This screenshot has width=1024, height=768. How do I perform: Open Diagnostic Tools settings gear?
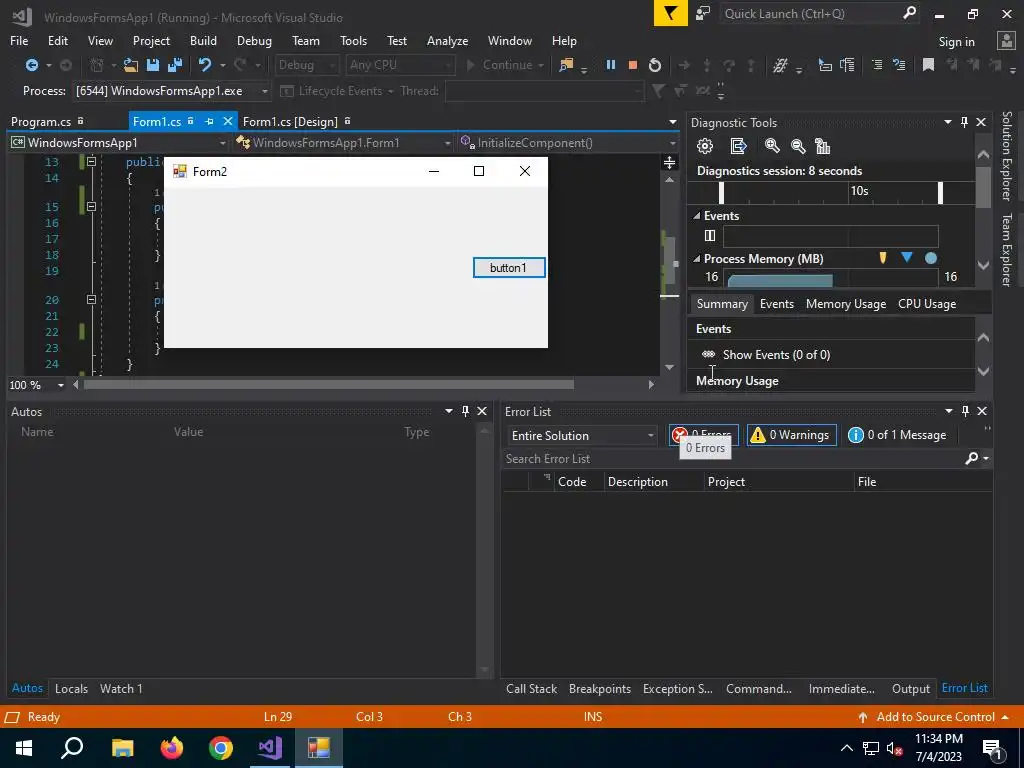point(705,146)
